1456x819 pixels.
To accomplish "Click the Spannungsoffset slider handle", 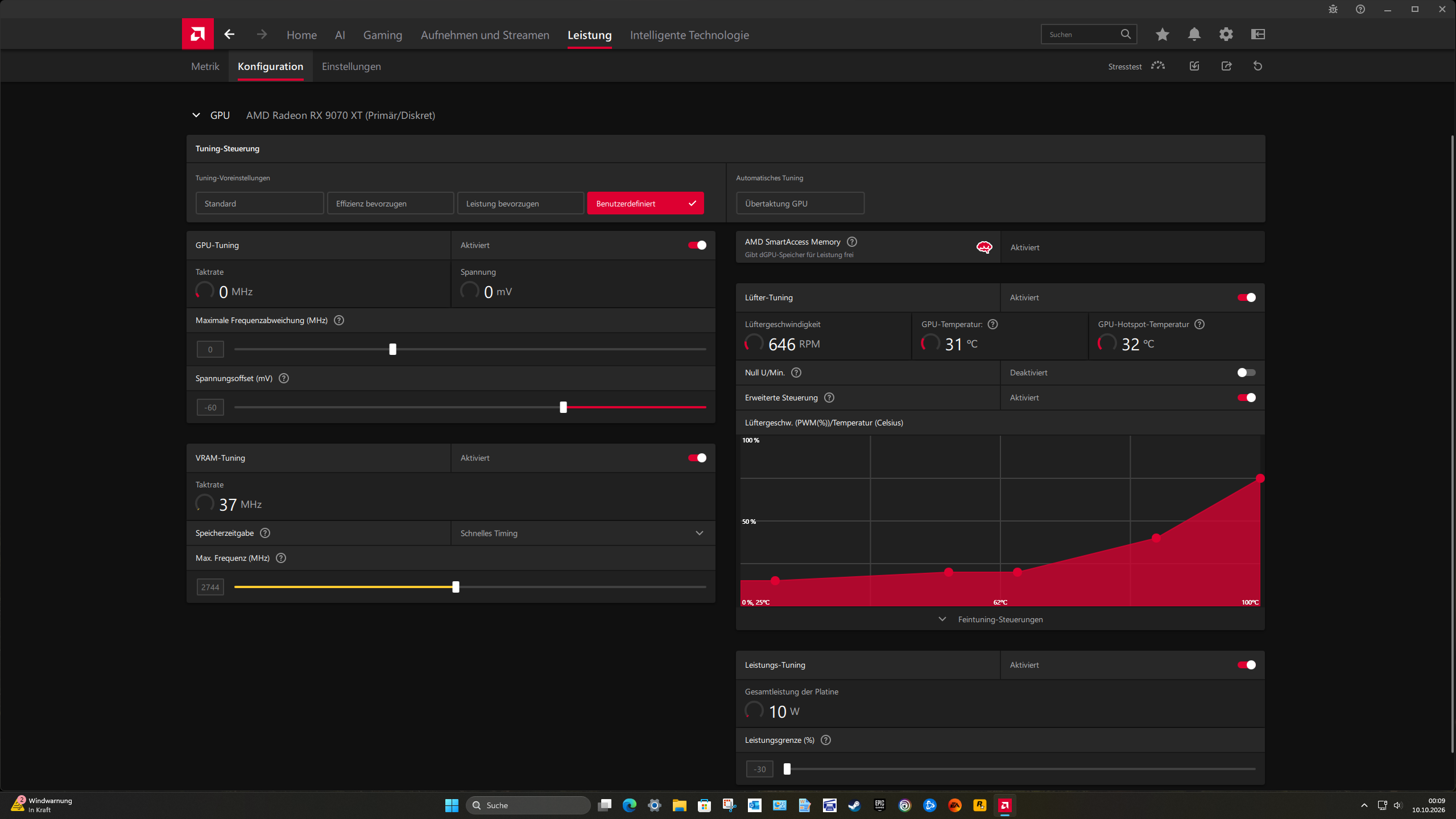I will pyautogui.click(x=564, y=407).
